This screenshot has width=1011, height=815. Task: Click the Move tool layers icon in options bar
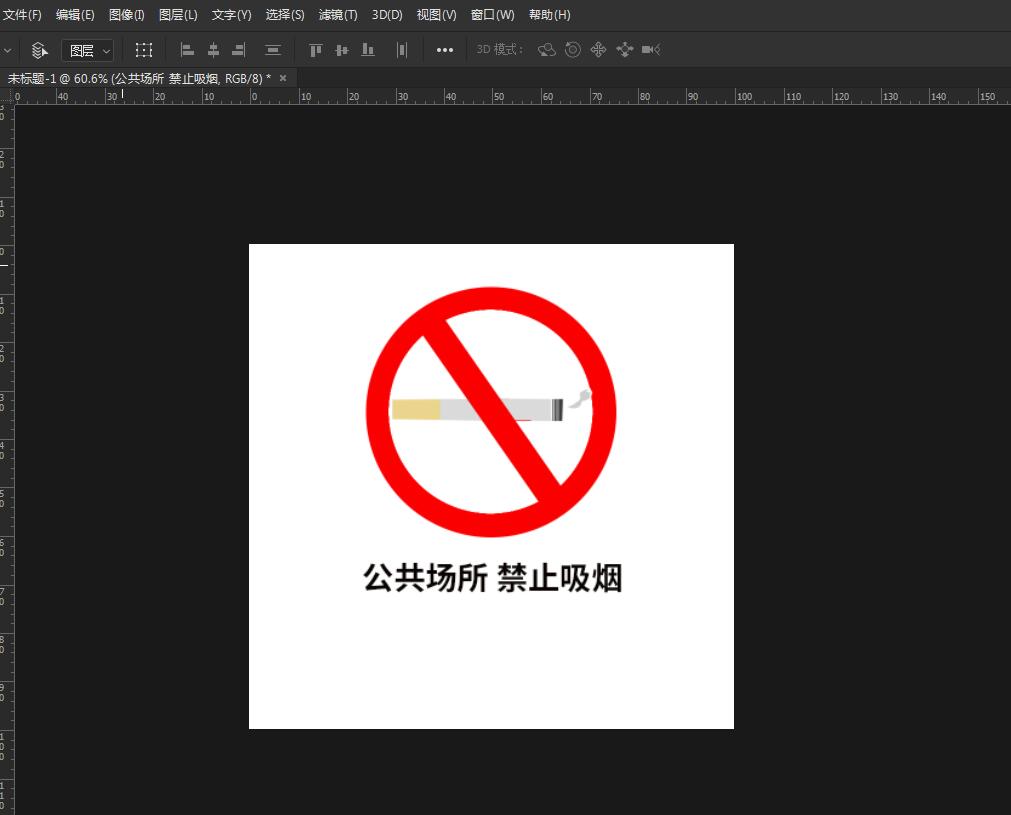(39, 49)
